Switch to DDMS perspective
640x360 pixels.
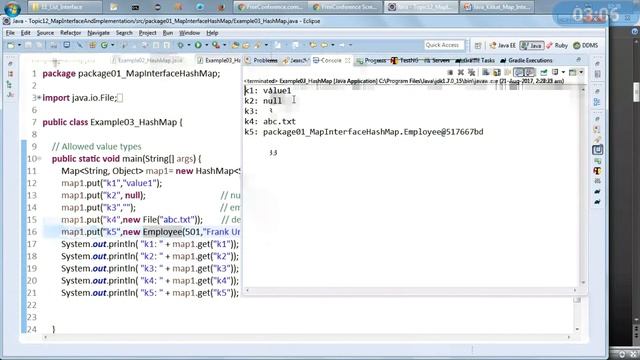pos(586,45)
